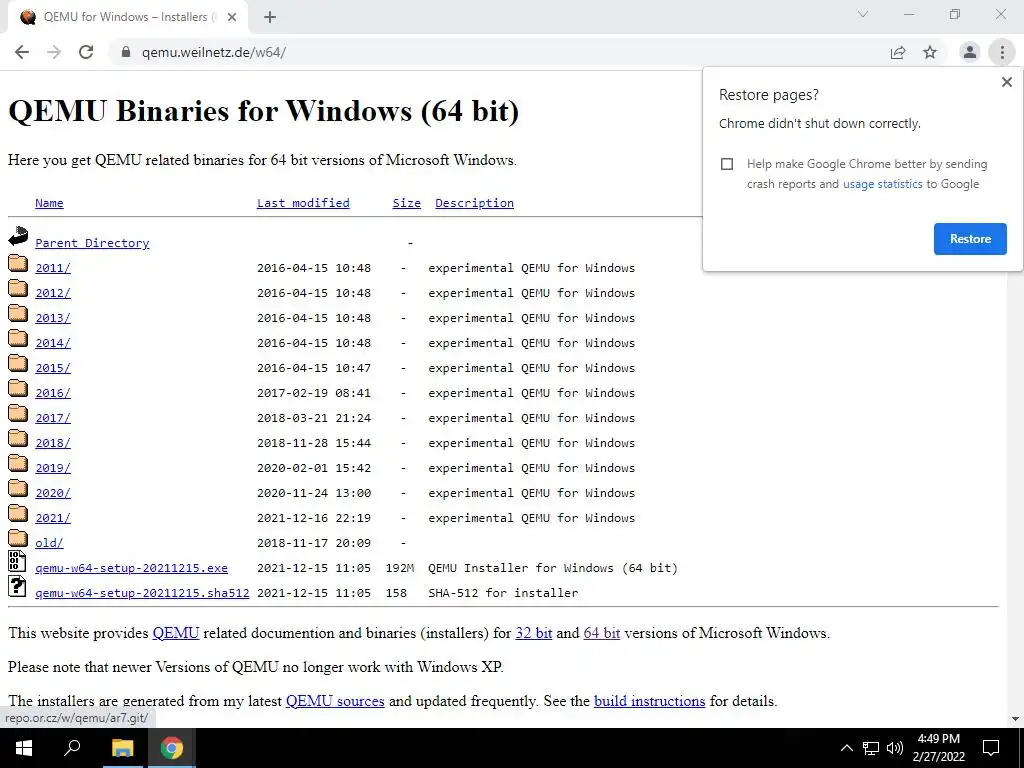Viewport: 1024px width, 768px height.
Task: Follow the QEMU link in website description
Action: [x=176, y=633]
